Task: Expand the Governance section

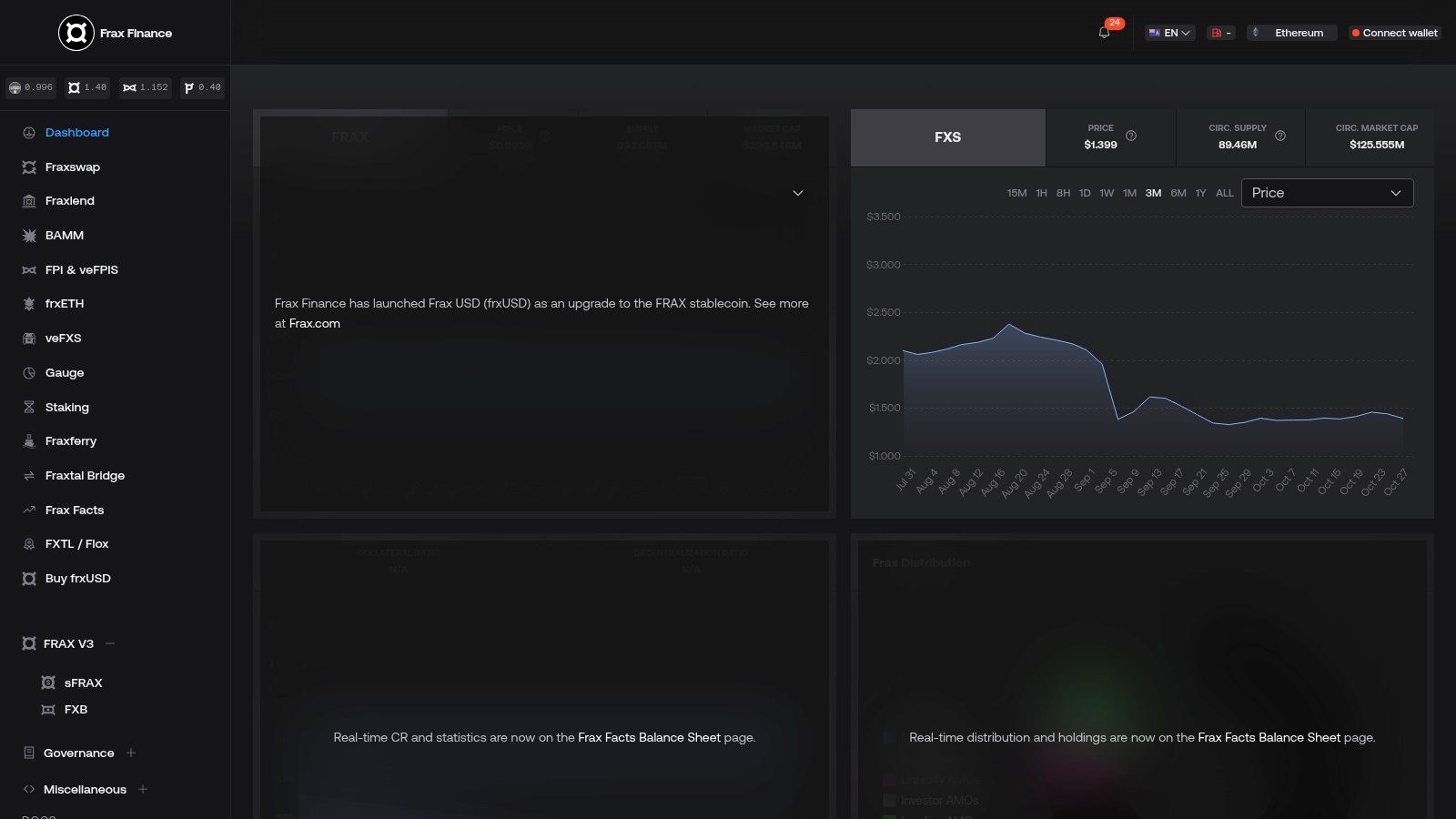Action: pyautogui.click(x=131, y=753)
